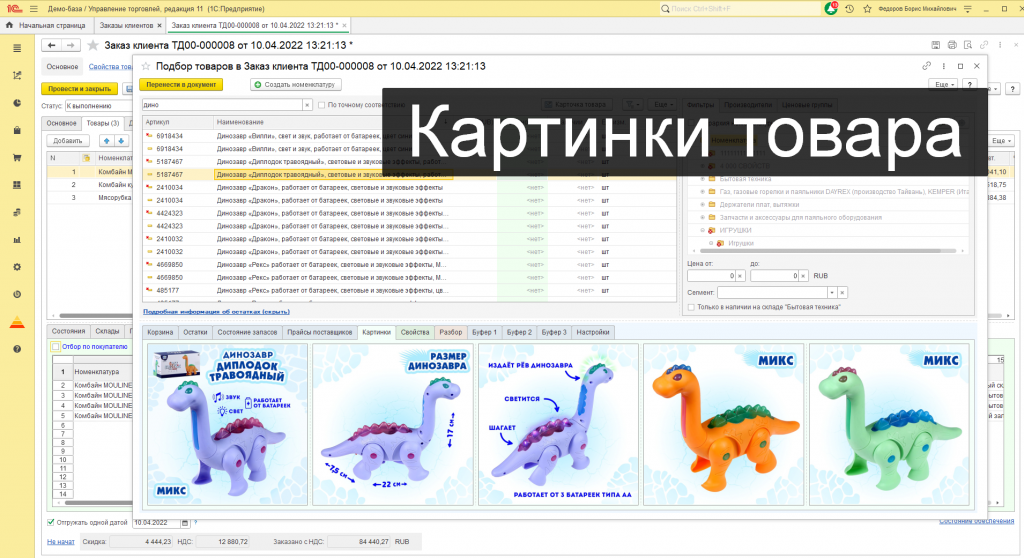Move order row up with blue up arrow
Viewport: 1024px width, 558px height.
tap(106, 140)
